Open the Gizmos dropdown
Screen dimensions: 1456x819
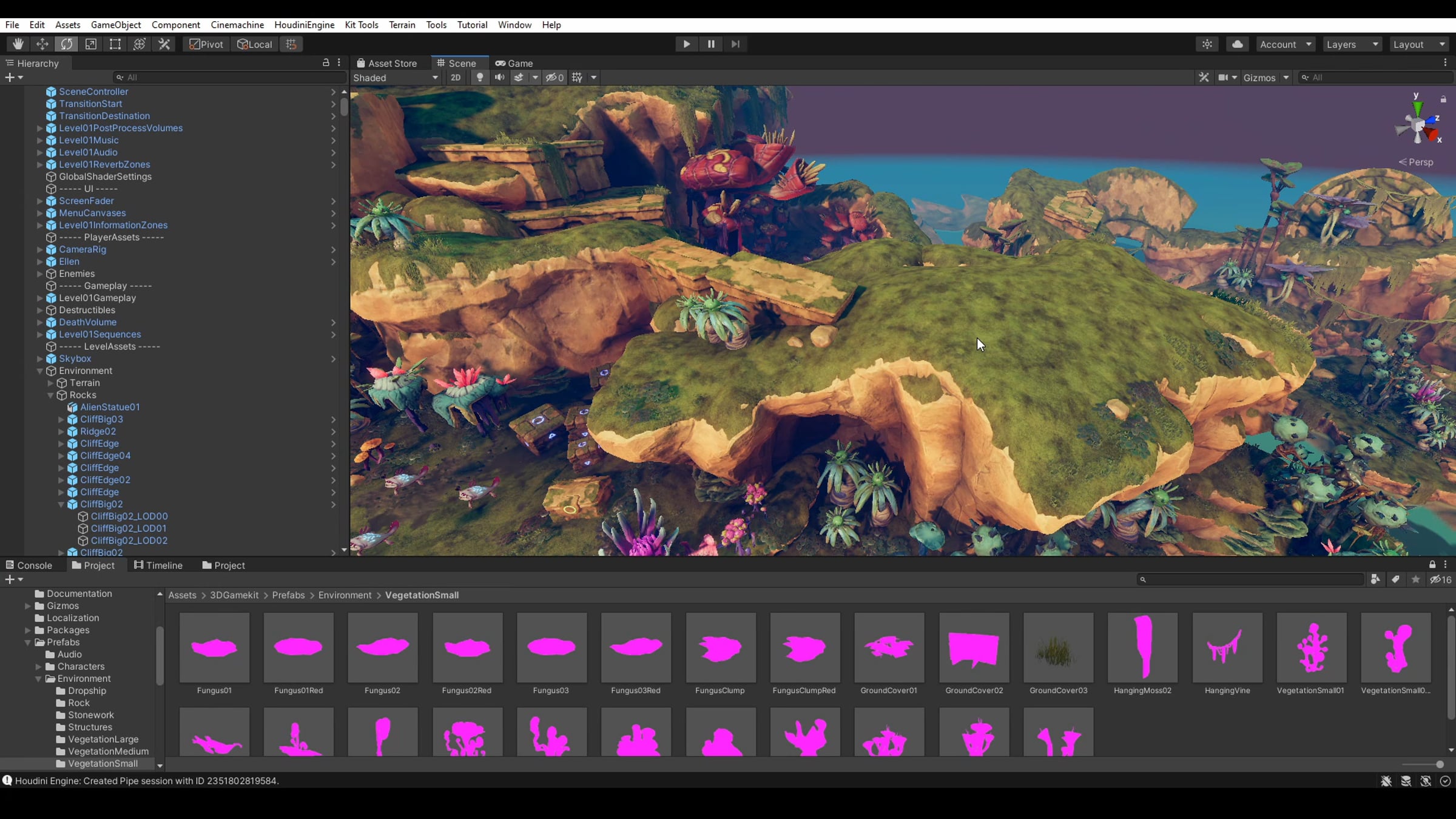(x=1266, y=78)
